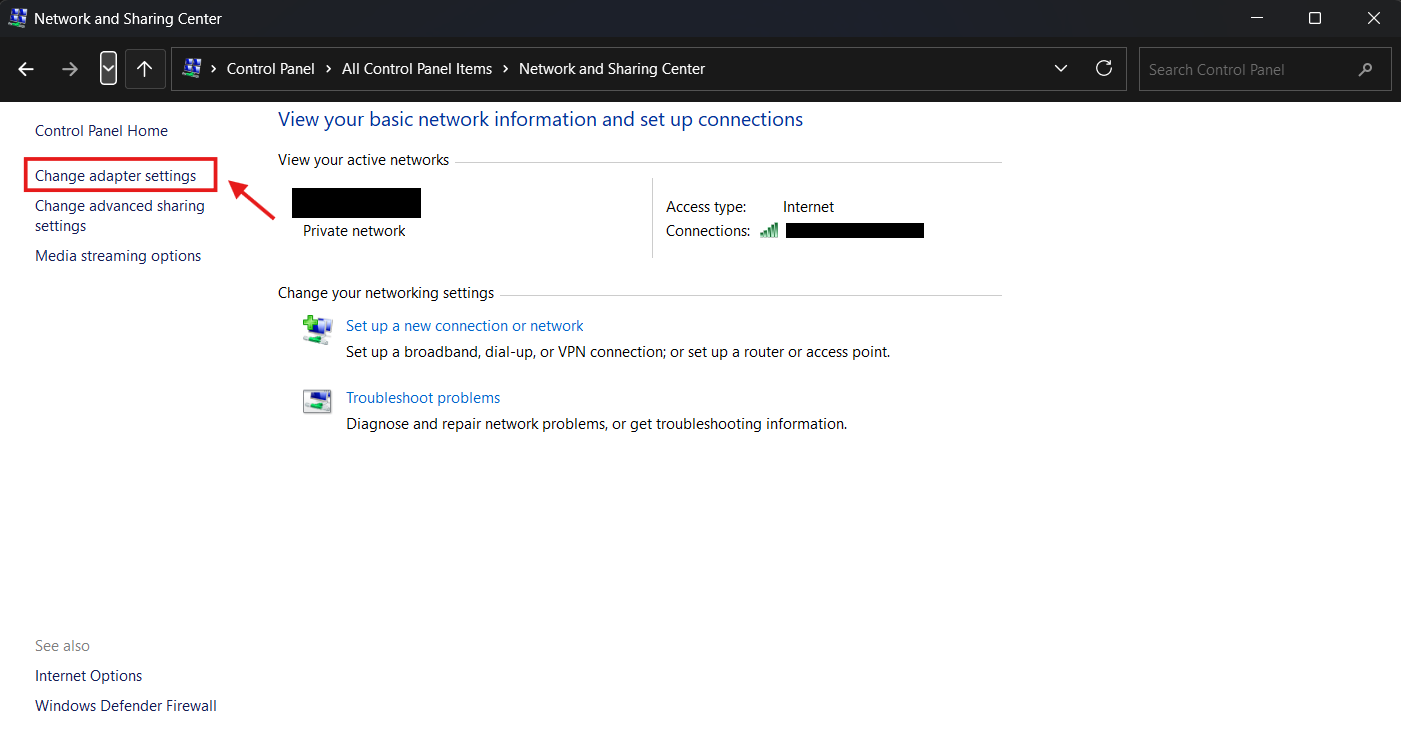
Task: Open the recent locations dropdown chevron
Action: point(109,69)
